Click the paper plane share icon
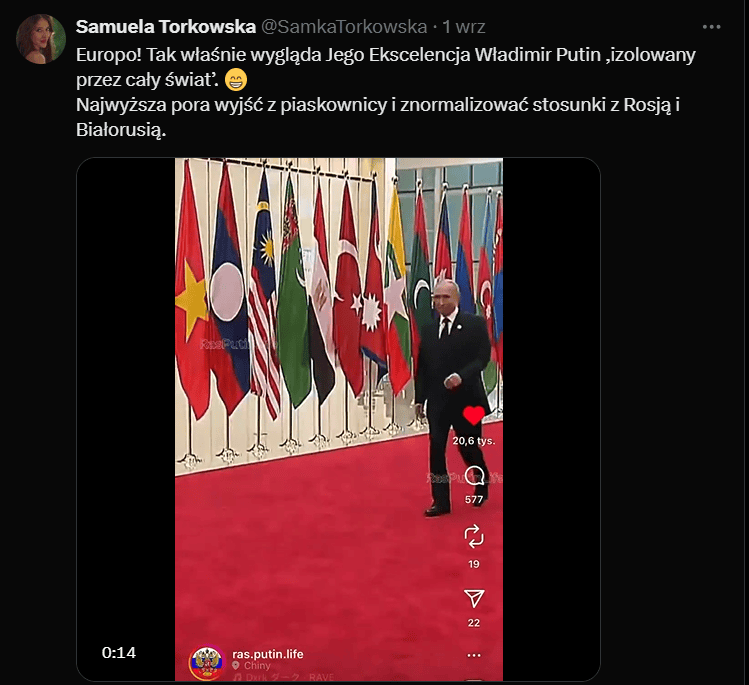Screen dimensions: 749x685 pyautogui.click(x=474, y=598)
